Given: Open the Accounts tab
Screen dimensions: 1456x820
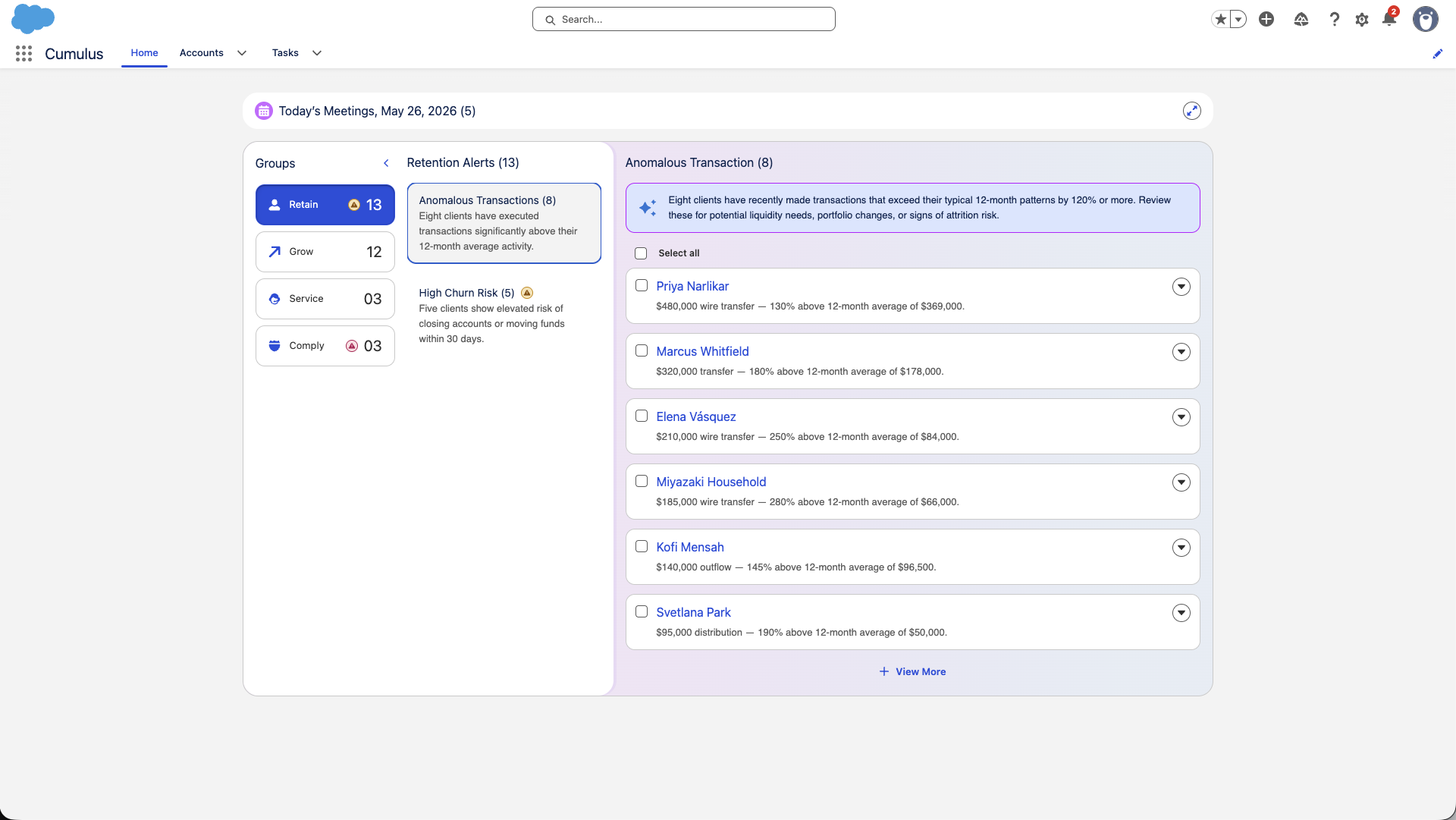Looking at the screenshot, I should (202, 53).
